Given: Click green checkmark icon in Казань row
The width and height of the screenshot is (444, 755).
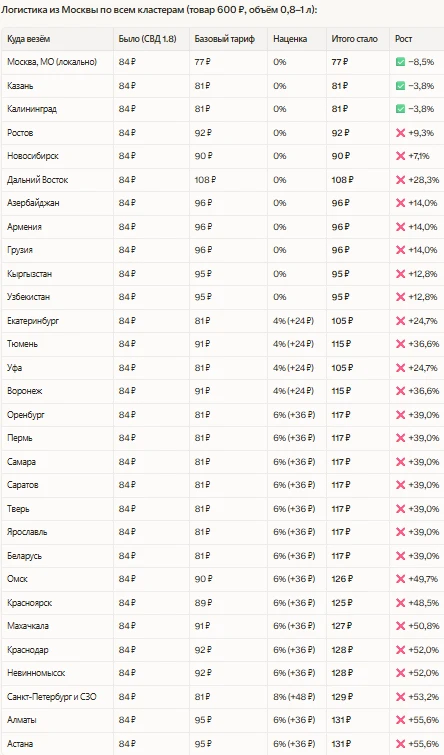Looking at the screenshot, I should pyautogui.click(x=400, y=86).
